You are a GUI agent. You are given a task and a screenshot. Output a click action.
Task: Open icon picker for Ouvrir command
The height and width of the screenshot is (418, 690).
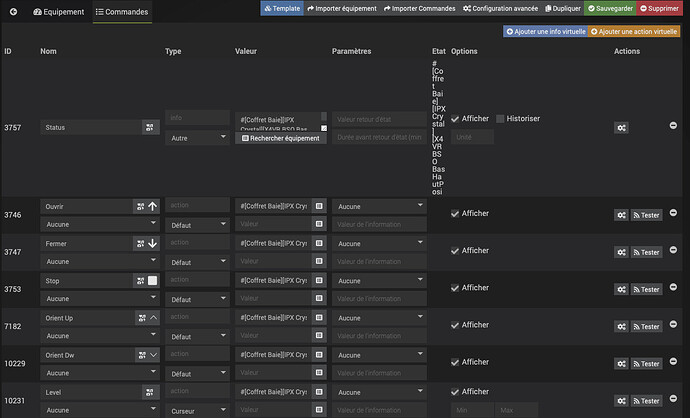[140, 206]
